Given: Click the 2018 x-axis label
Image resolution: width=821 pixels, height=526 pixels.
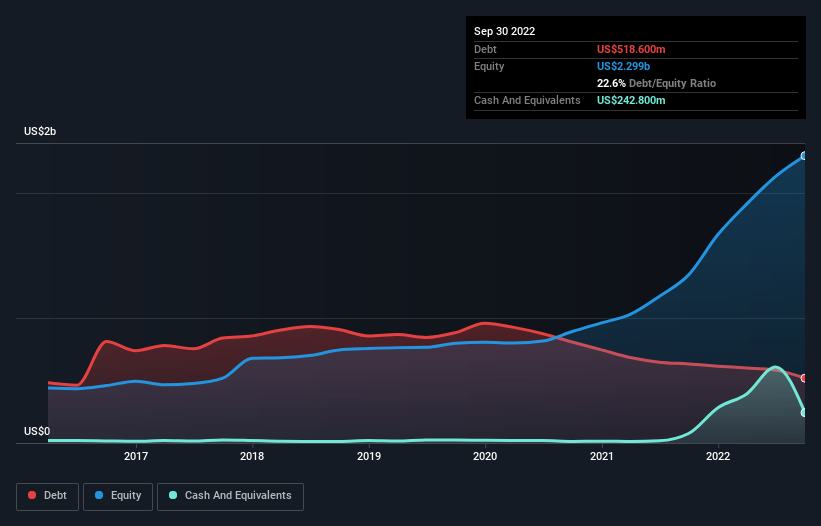Looking at the screenshot, I should [x=252, y=456].
